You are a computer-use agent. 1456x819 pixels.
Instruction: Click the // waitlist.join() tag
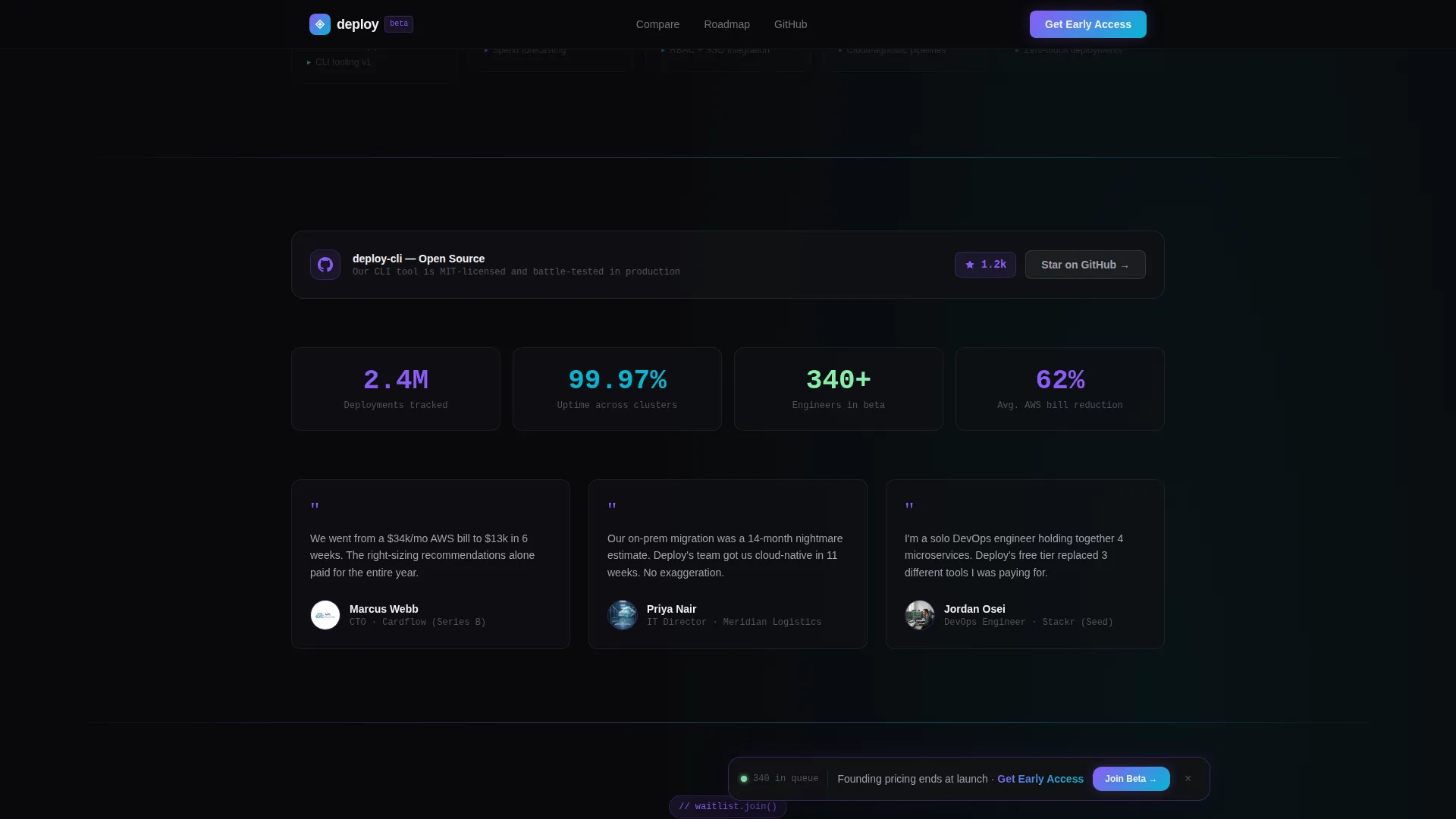pyautogui.click(x=728, y=807)
